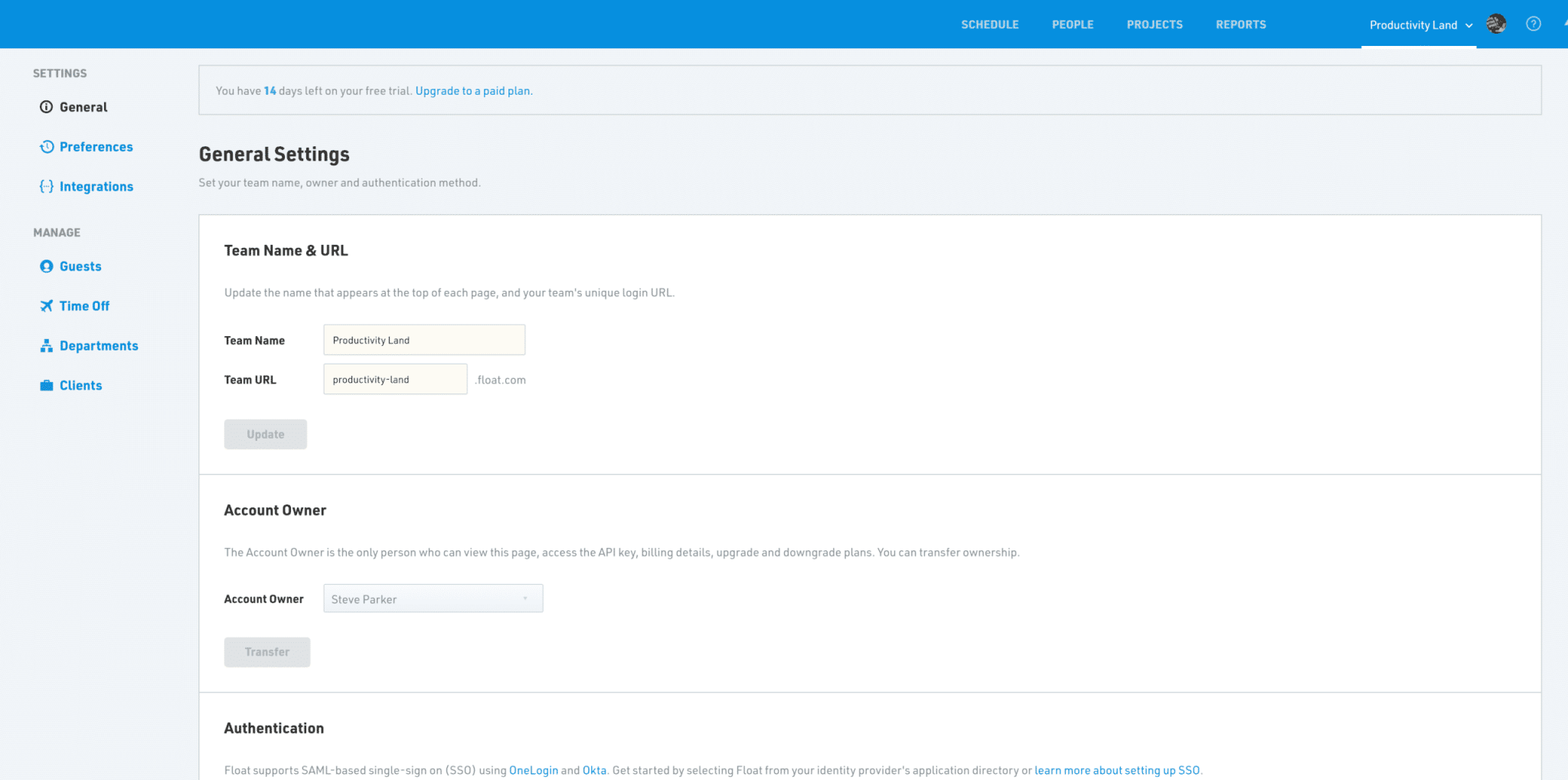1568x780 pixels.
Task: Expand the Steve Parker owner selector
Action: 433,598
